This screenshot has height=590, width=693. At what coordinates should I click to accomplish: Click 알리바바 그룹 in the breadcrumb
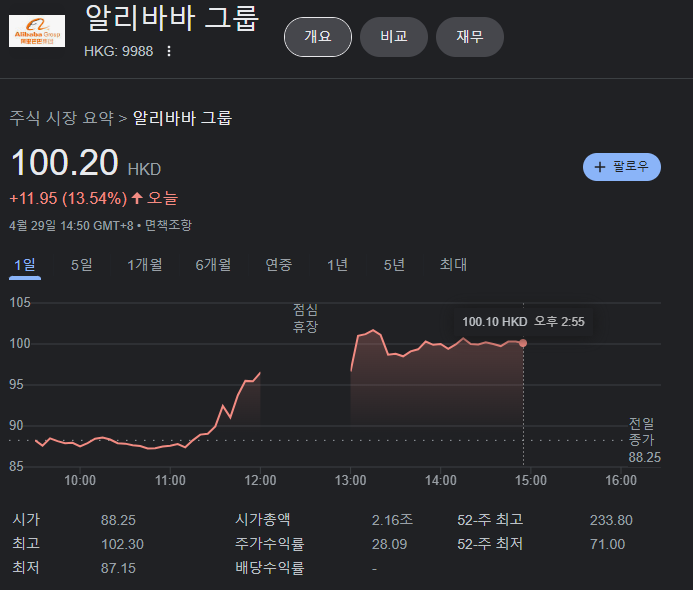click(x=183, y=118)
